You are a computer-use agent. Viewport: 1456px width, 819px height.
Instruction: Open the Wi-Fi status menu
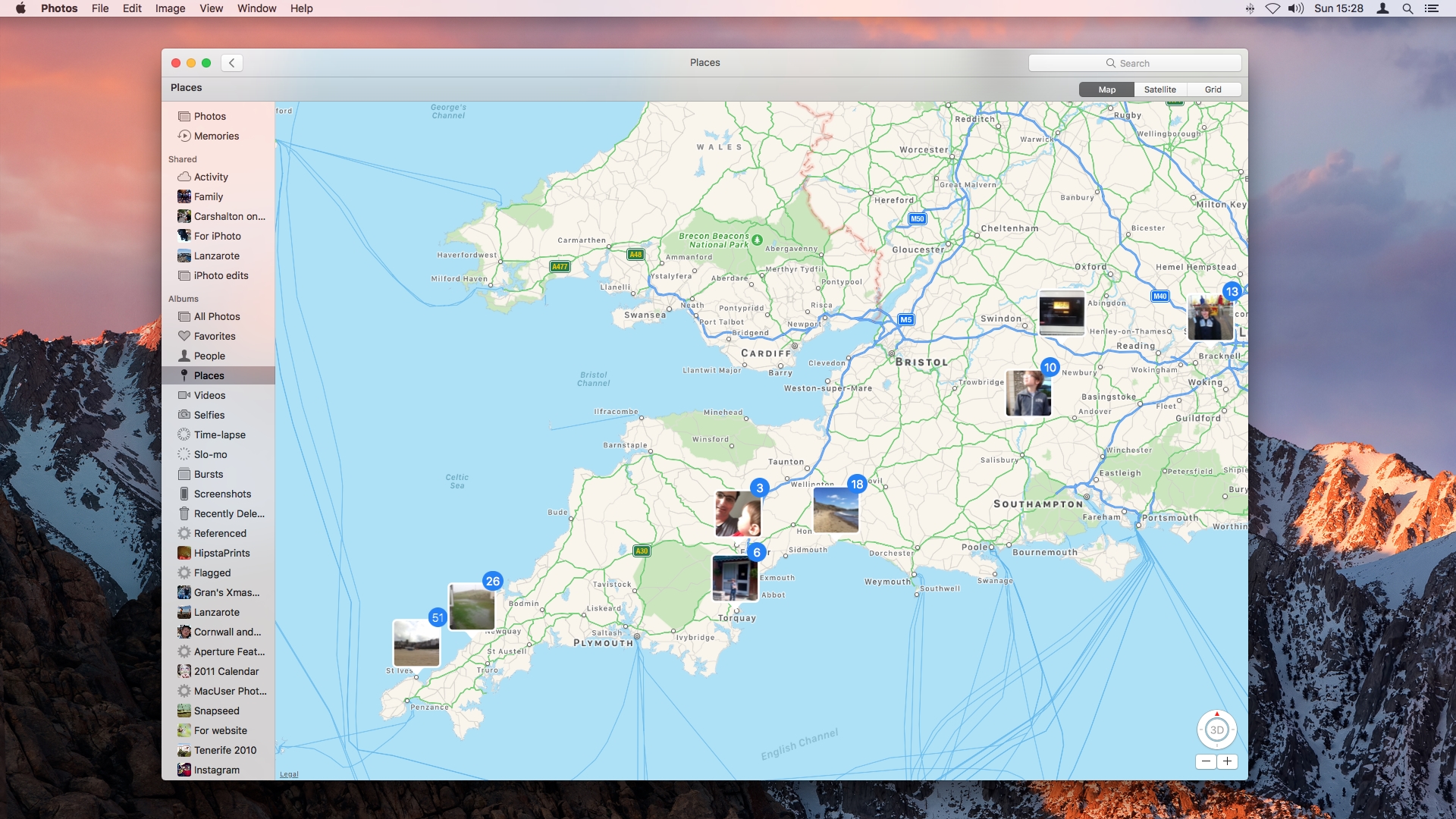(x=1272, y=8)
